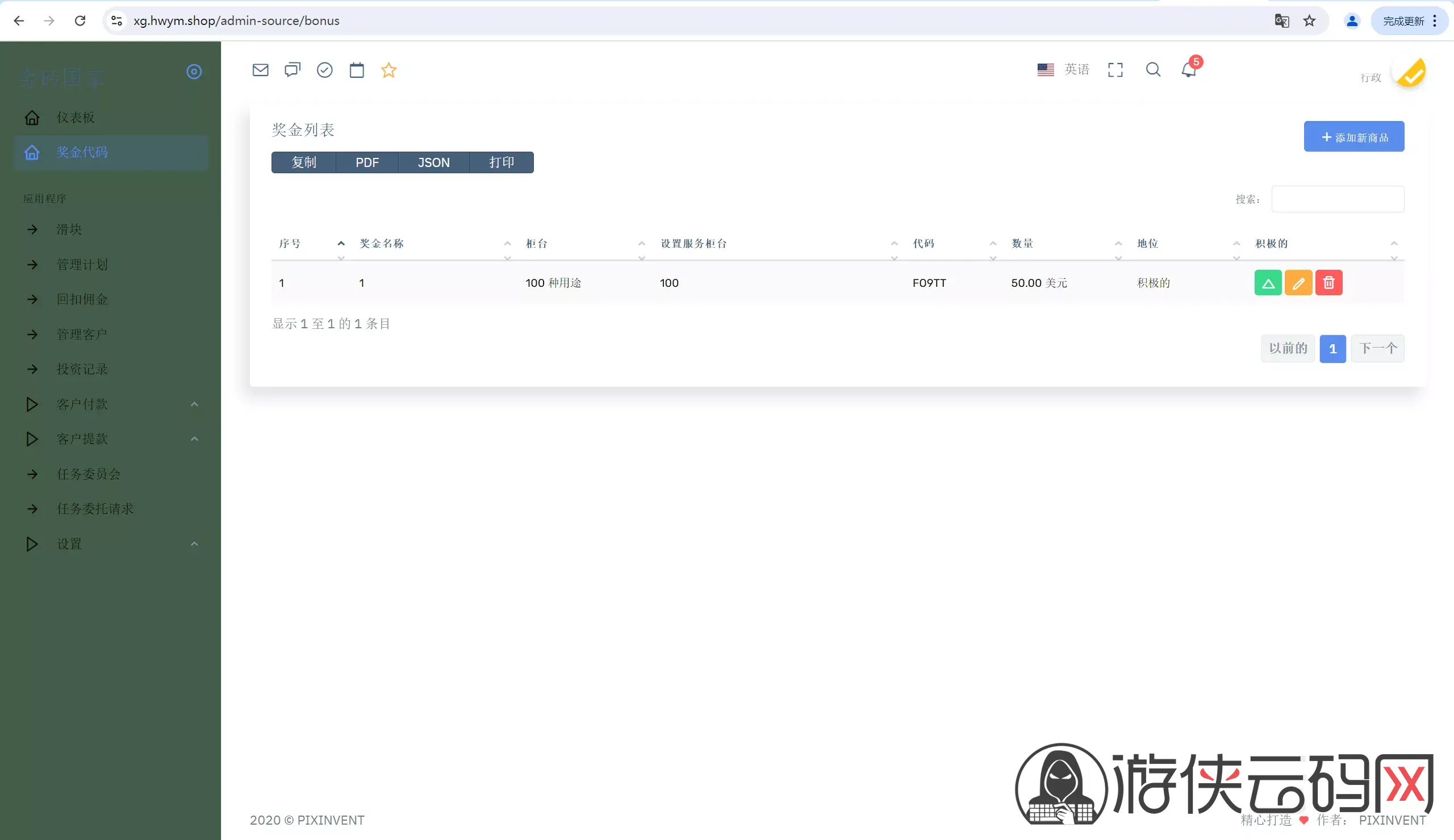This screenshot has width=1454, height=840.
Task: Toggle bonus status with green triangle button
Action: [1268, 283]
